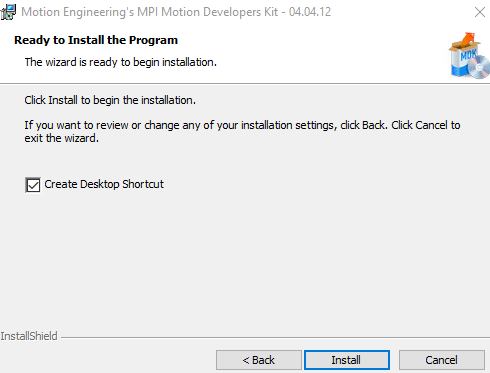Click the installer icon in the title bar
The height and width of the screenshot is (373, 490).
[8, 12]
